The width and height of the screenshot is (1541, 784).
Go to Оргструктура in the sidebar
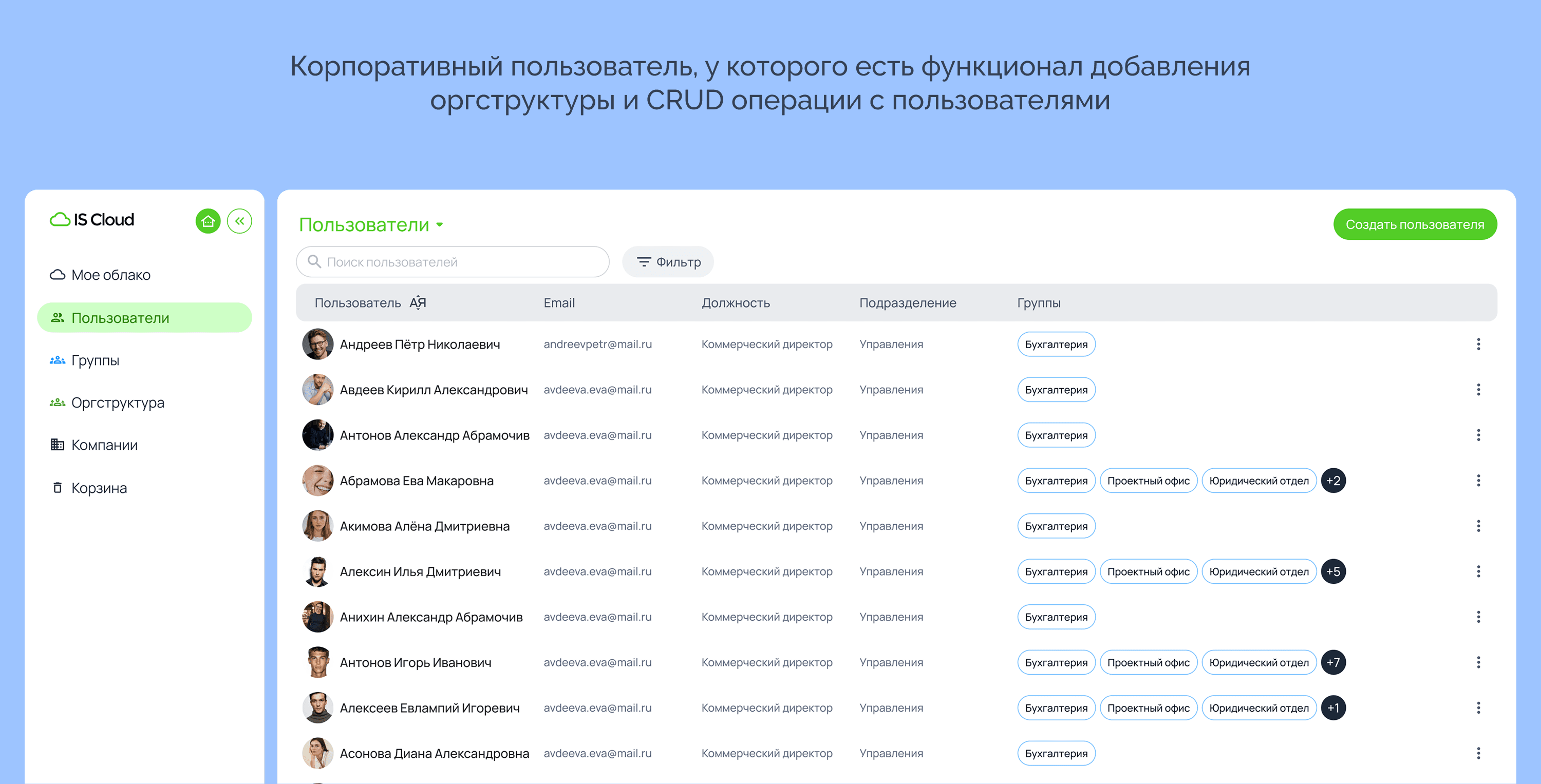[117, 403]
